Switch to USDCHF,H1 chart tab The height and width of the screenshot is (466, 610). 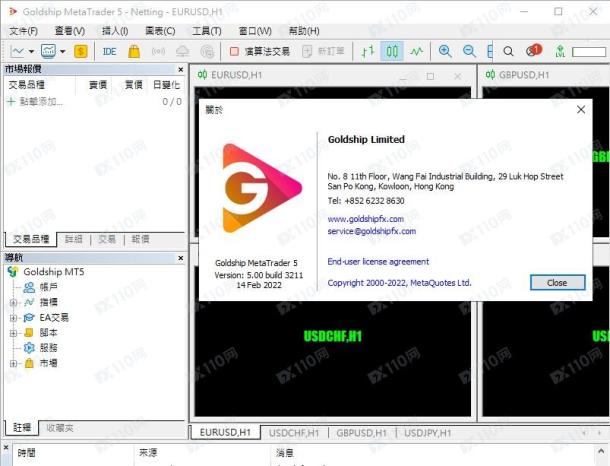coord(294,433)
